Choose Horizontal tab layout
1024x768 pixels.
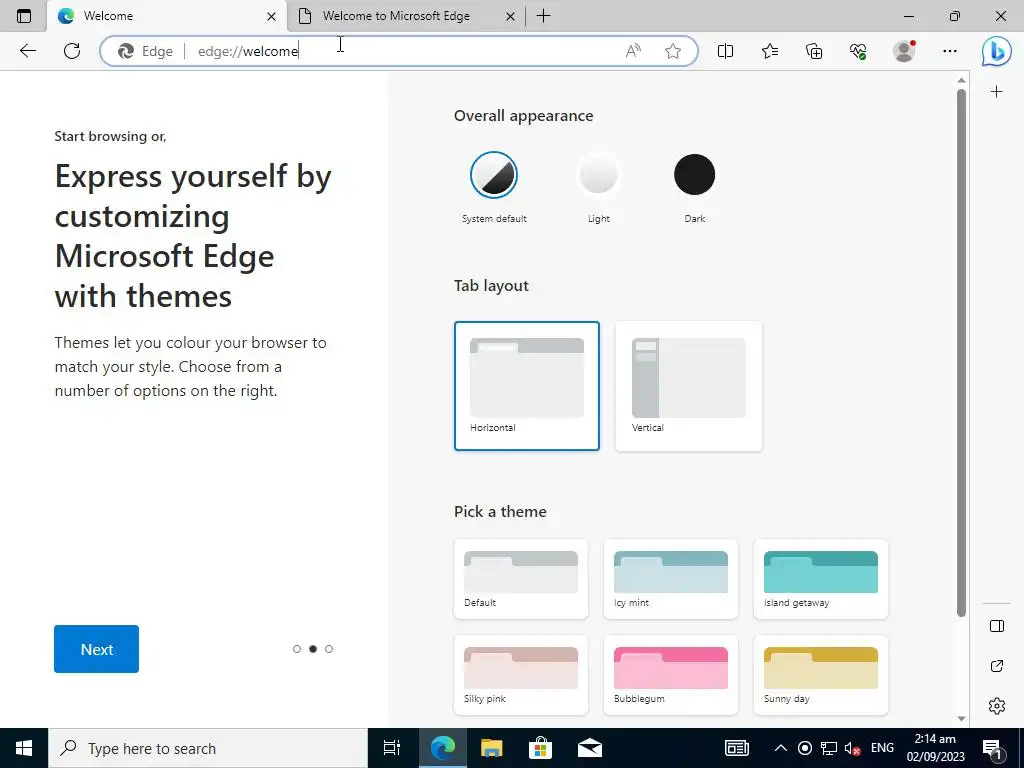click(526, 386)
